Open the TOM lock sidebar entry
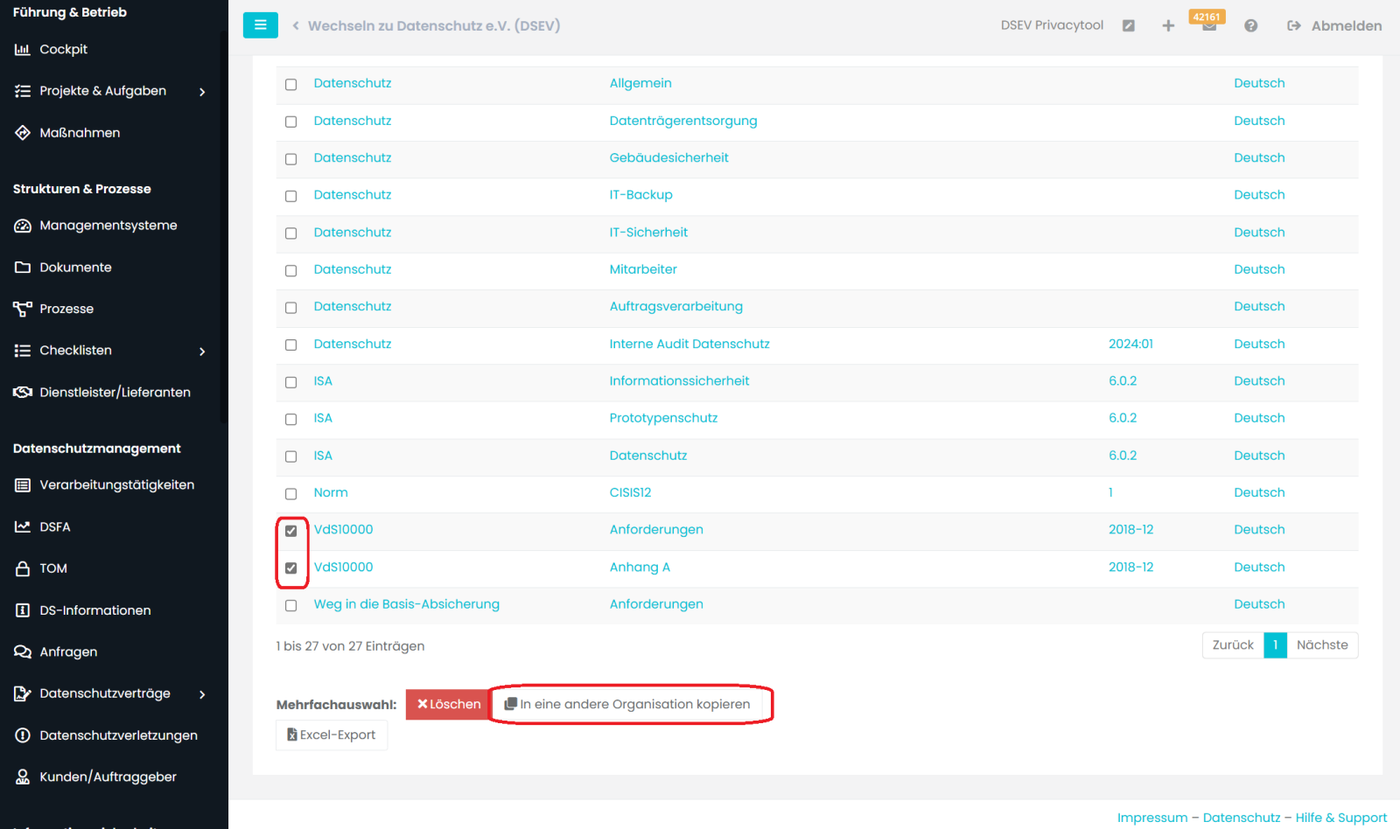 point(53,568)
